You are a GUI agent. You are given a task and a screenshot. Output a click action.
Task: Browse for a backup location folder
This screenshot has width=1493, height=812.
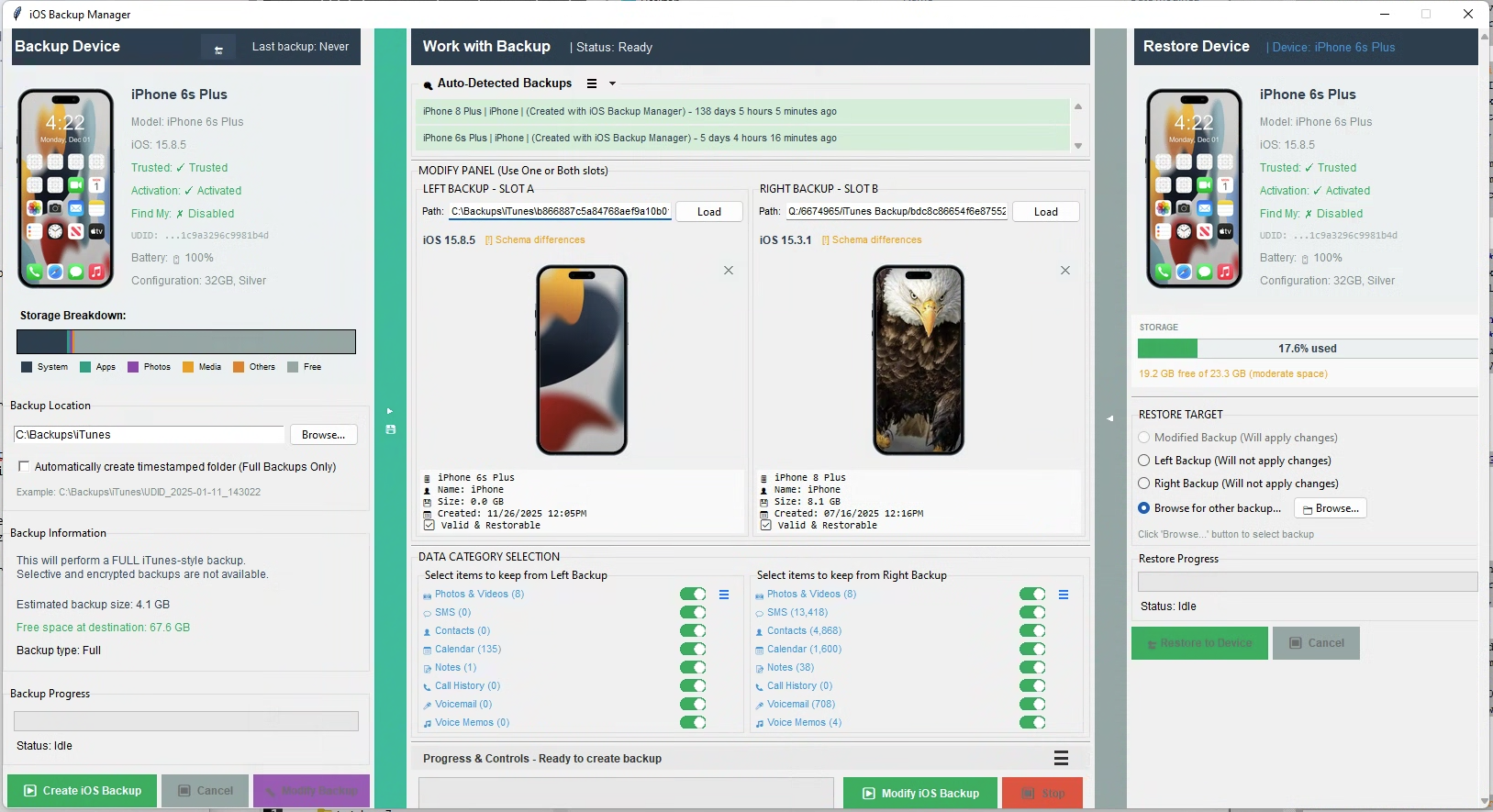coord(324,435)
